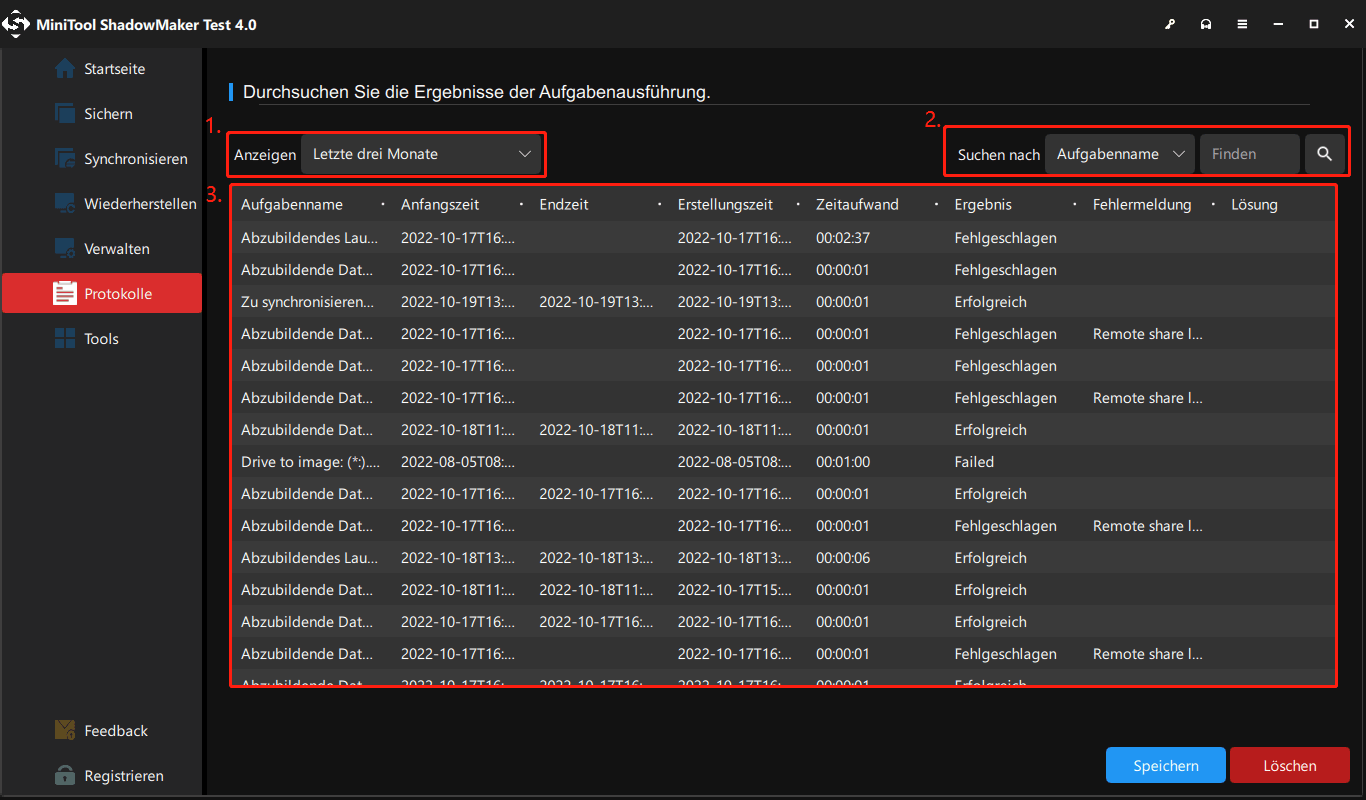
Task: Click the Ergebnis column header
Action: click(x=983, y=204)
